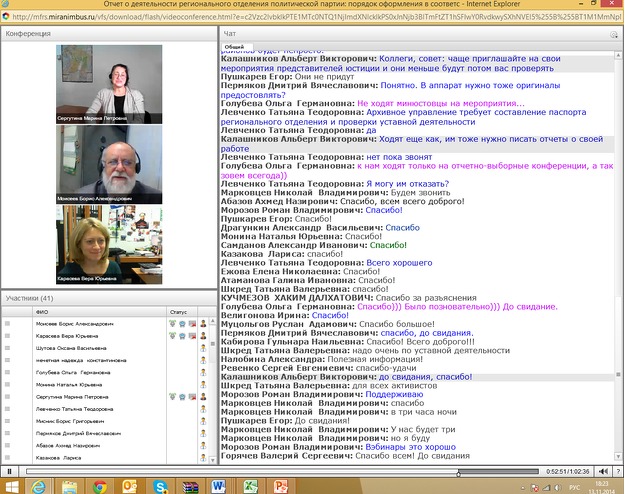This screenshot has height=494, width=625.
Task: Click chat scrollbar down arrow
Action: coord(618,457)
